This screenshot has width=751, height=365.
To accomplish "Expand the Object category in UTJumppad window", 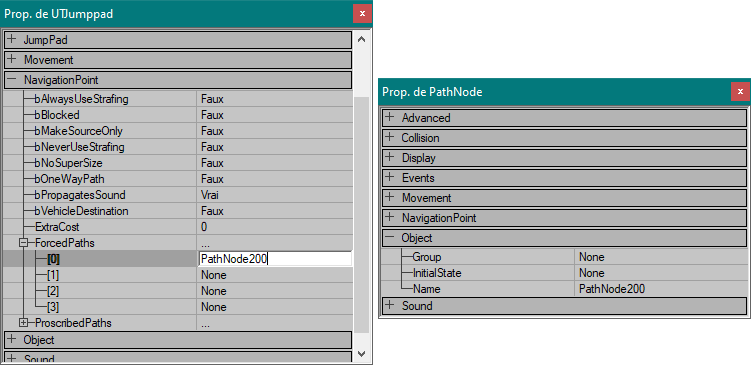I will 12,340.
